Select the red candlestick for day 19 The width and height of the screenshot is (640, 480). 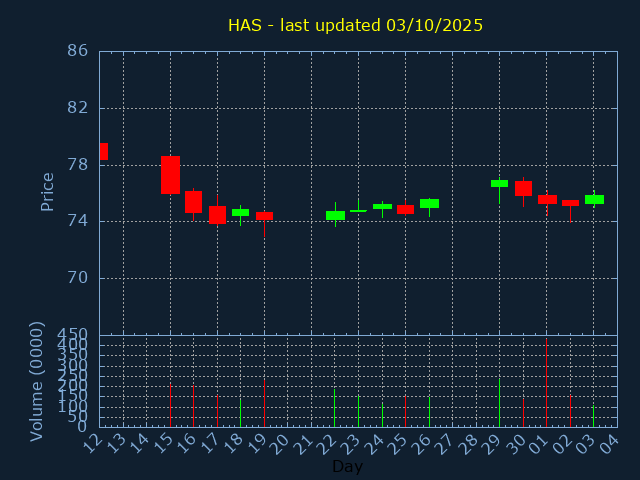[264, 216]
